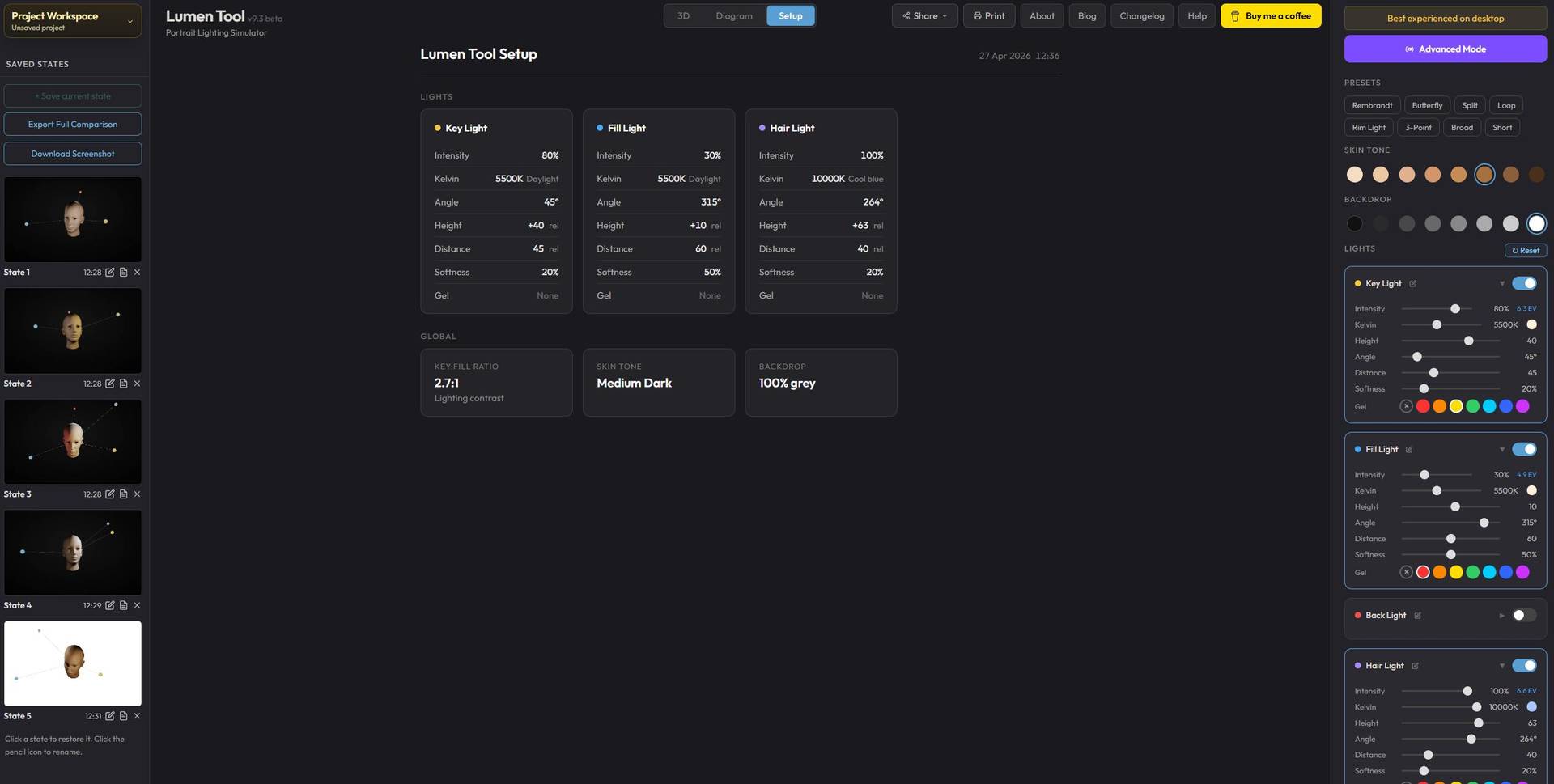Select the Setup tab
The height and width of the screenshot is (784, 1554).
tap(791, 16)
